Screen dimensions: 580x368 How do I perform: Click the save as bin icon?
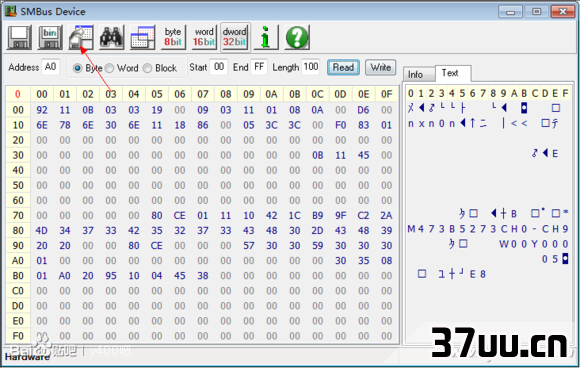(x=50, y=37)
